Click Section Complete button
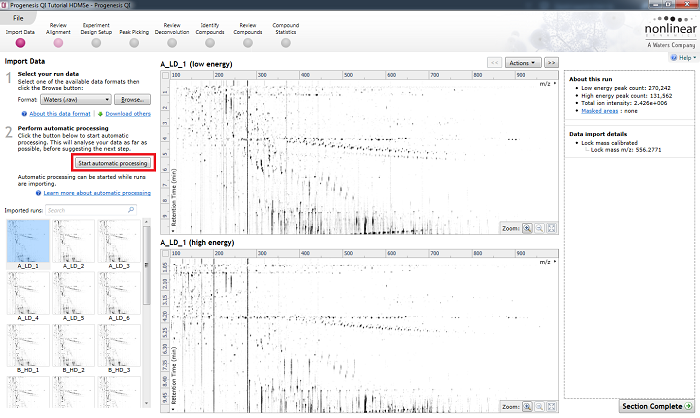Image resolution: width=700 pixels, height=418 pixels. (657, 406)
